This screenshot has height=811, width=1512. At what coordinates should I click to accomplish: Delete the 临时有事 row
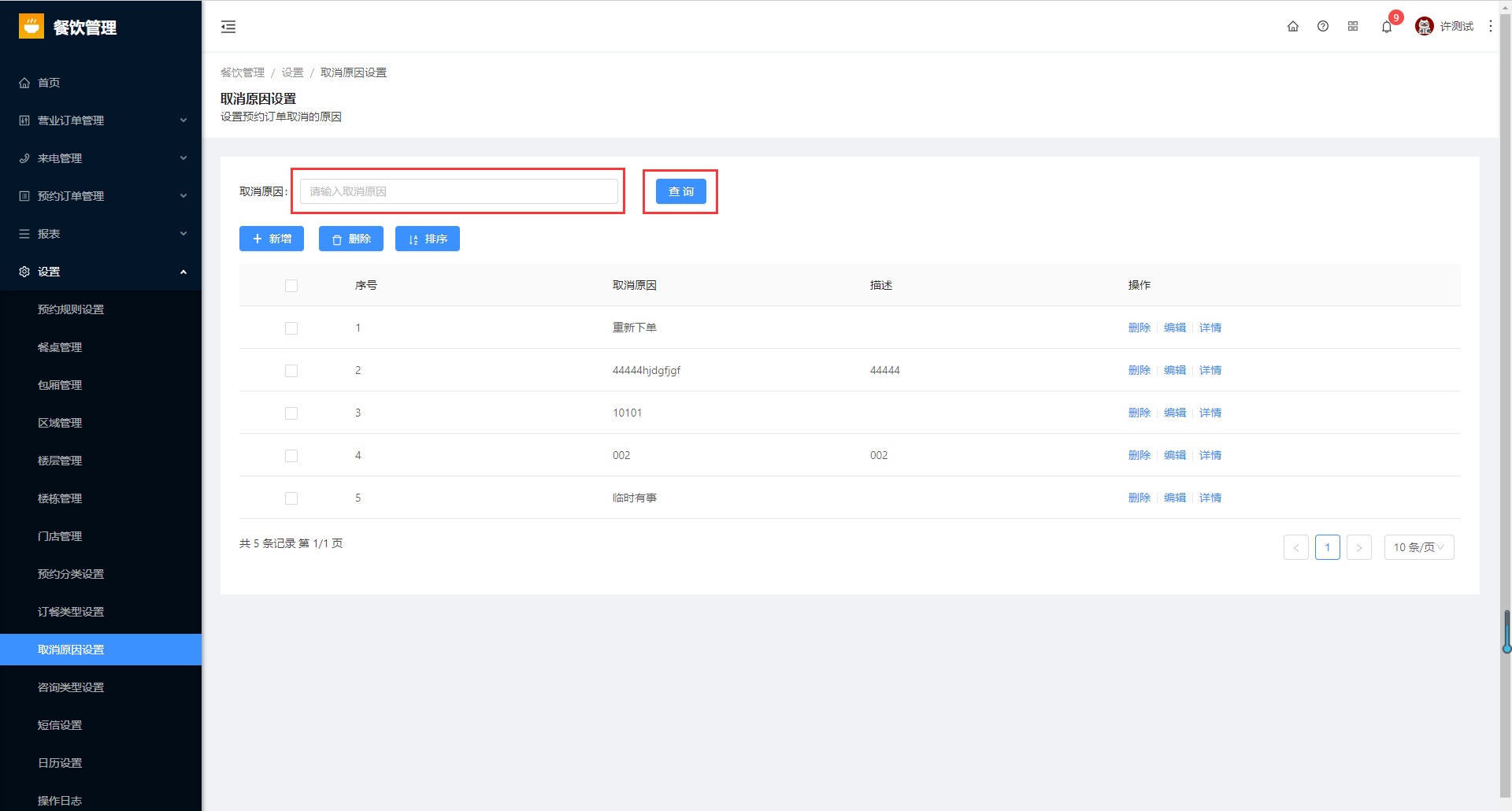(x=1140, y=498)
